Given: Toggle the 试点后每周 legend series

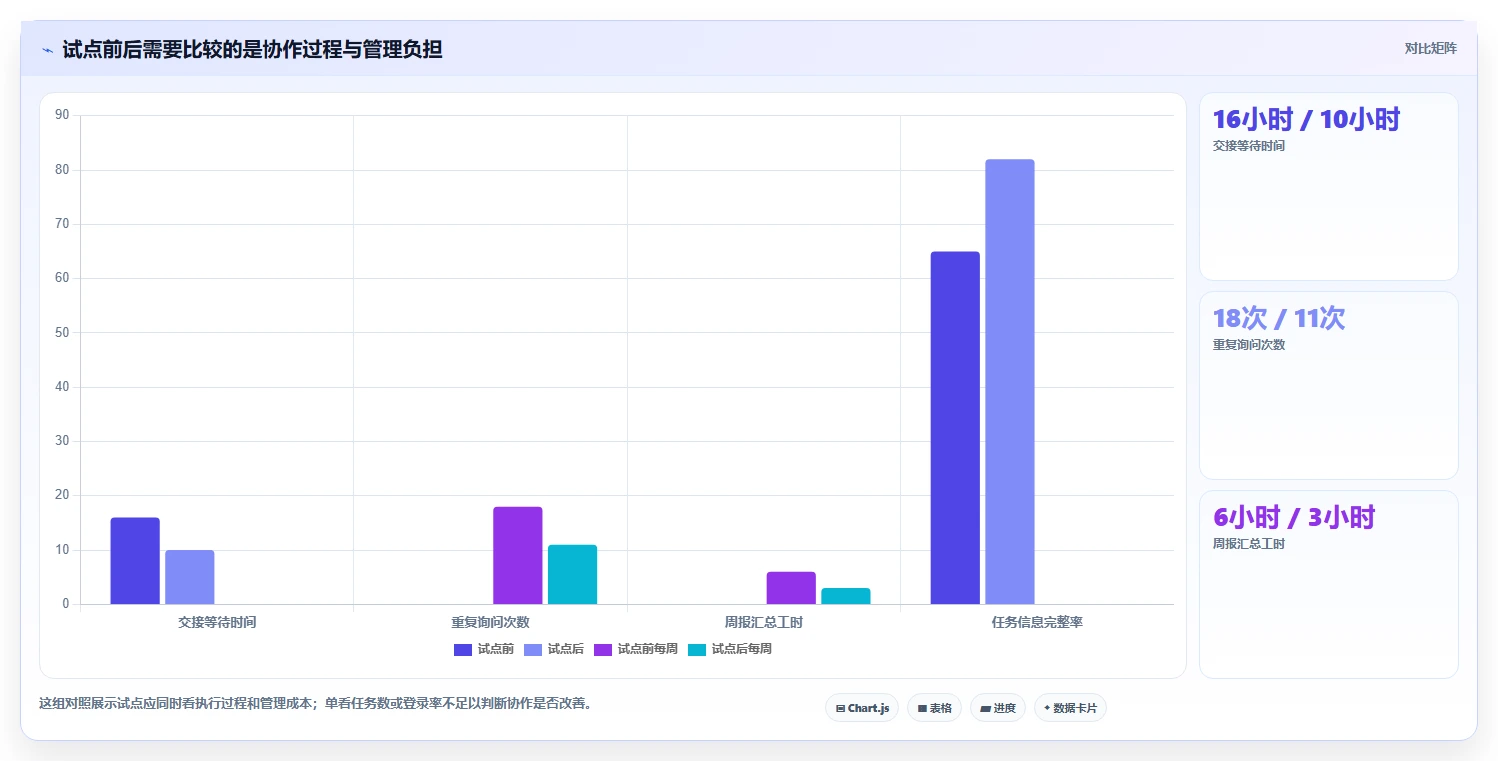Looking at the screenshot, I should (x=730, y=649).
